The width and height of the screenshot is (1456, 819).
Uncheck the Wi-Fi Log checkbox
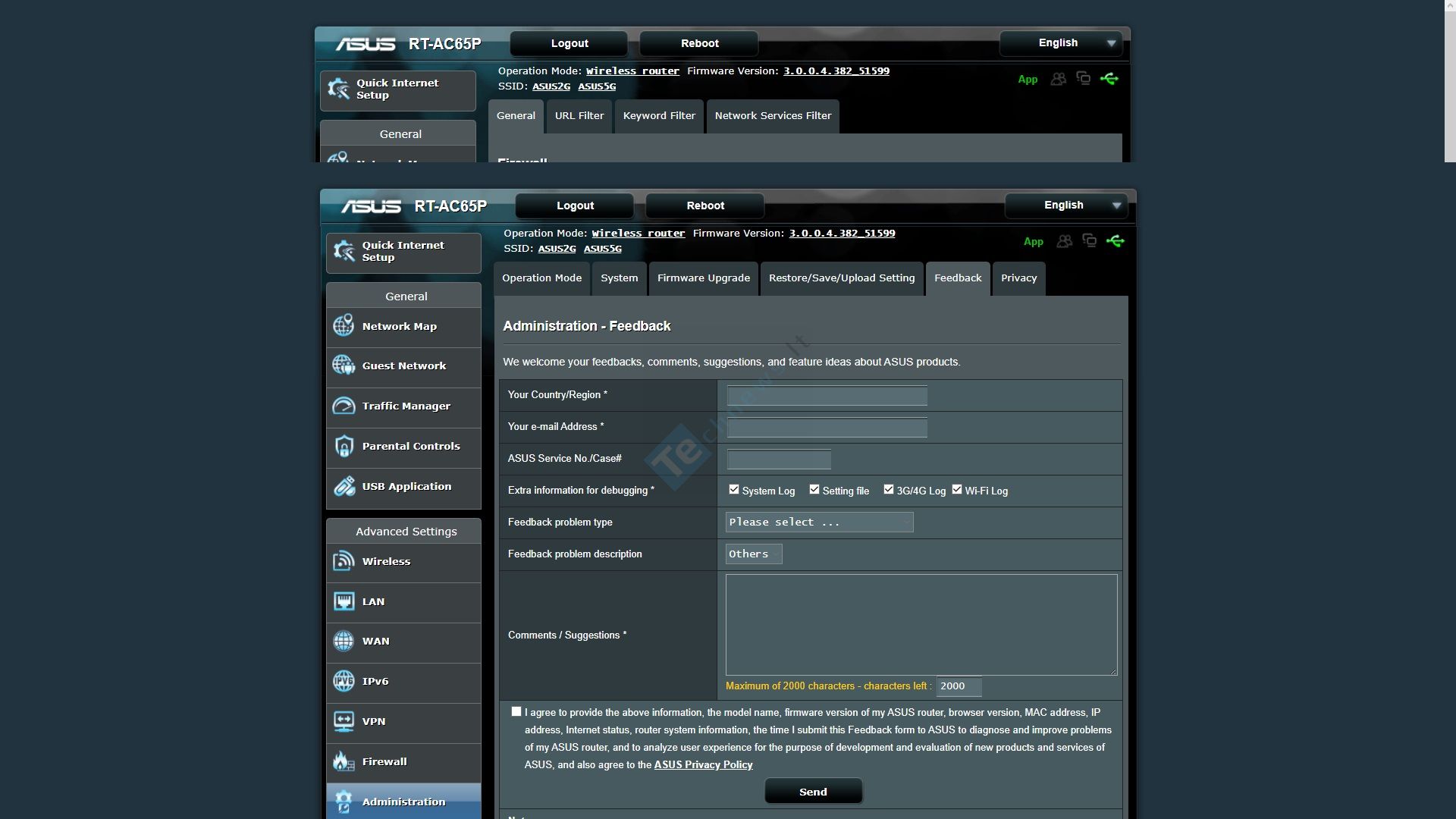click(x=957, y=490)
